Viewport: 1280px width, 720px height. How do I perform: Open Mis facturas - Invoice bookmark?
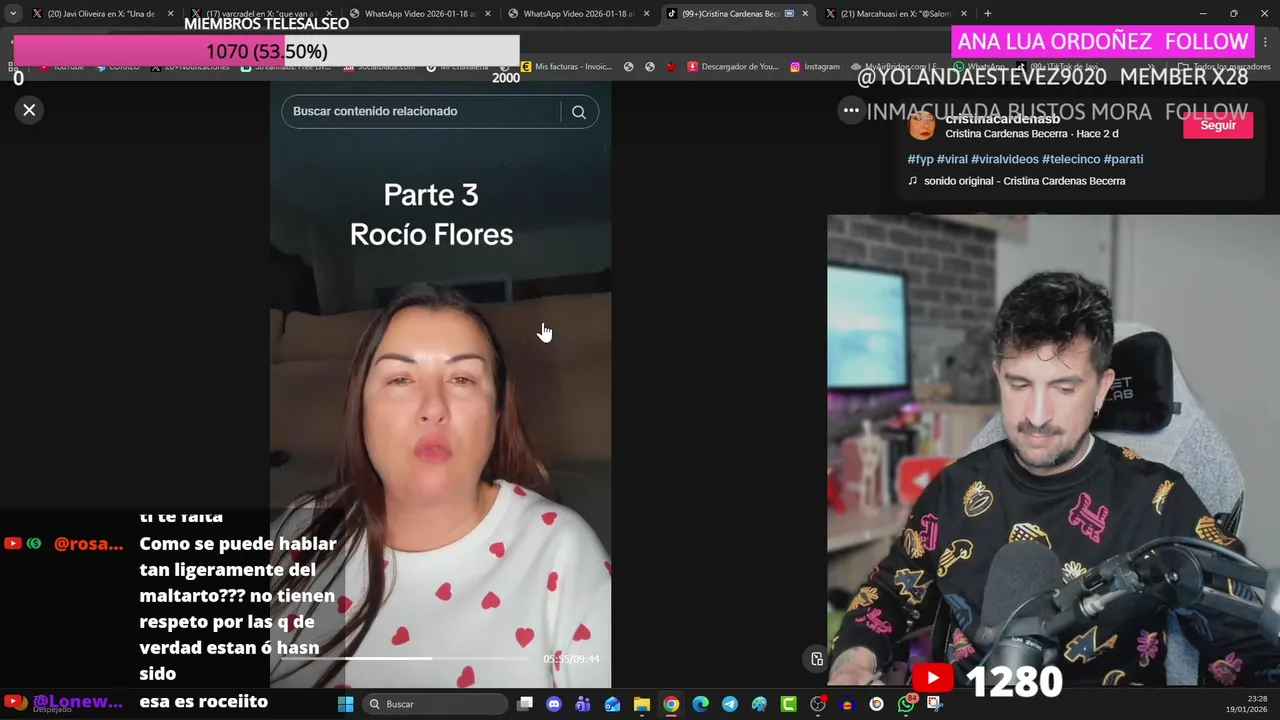pos(566,67)
